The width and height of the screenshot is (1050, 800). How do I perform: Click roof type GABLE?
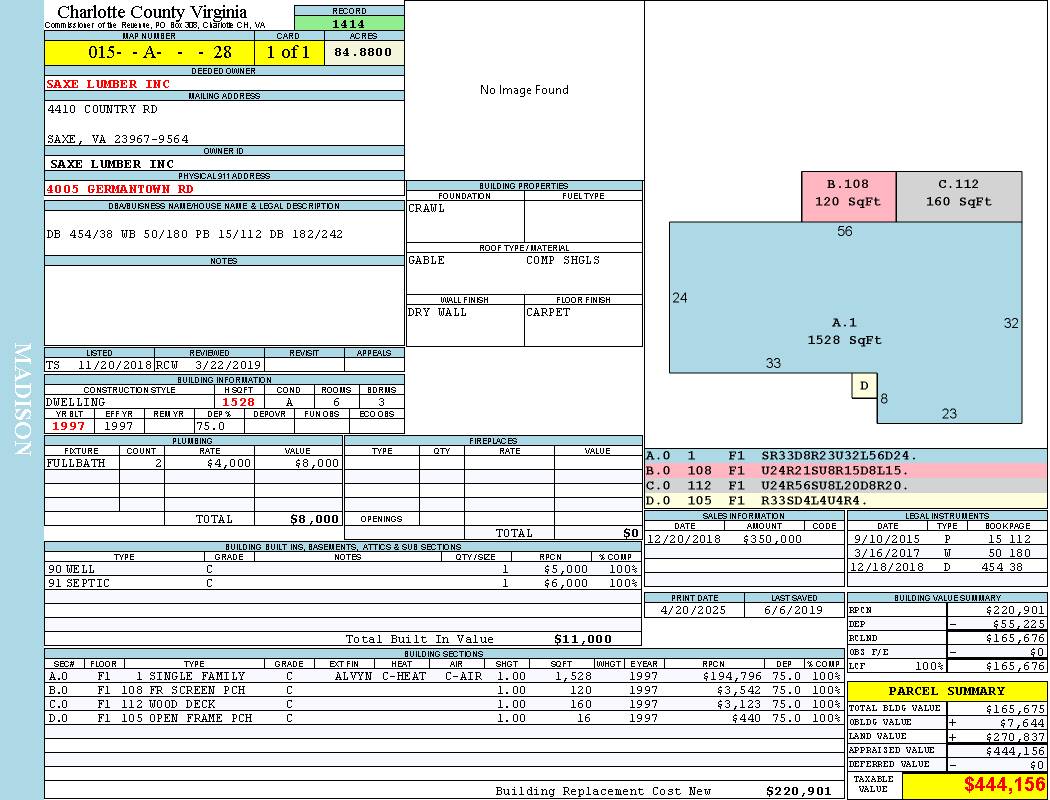427,260
